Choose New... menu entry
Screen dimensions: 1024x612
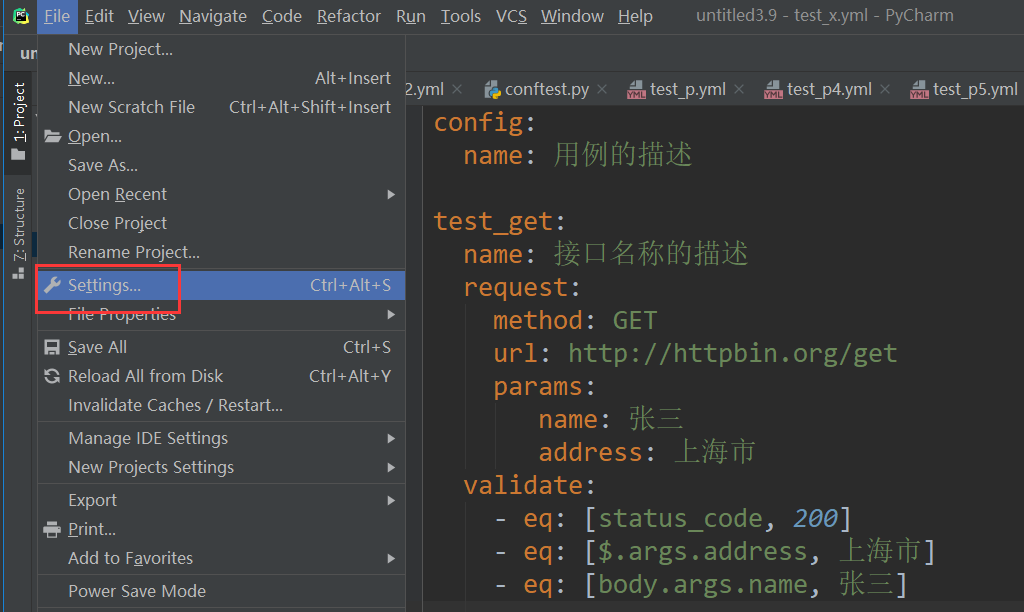click(x=221, y=78)
